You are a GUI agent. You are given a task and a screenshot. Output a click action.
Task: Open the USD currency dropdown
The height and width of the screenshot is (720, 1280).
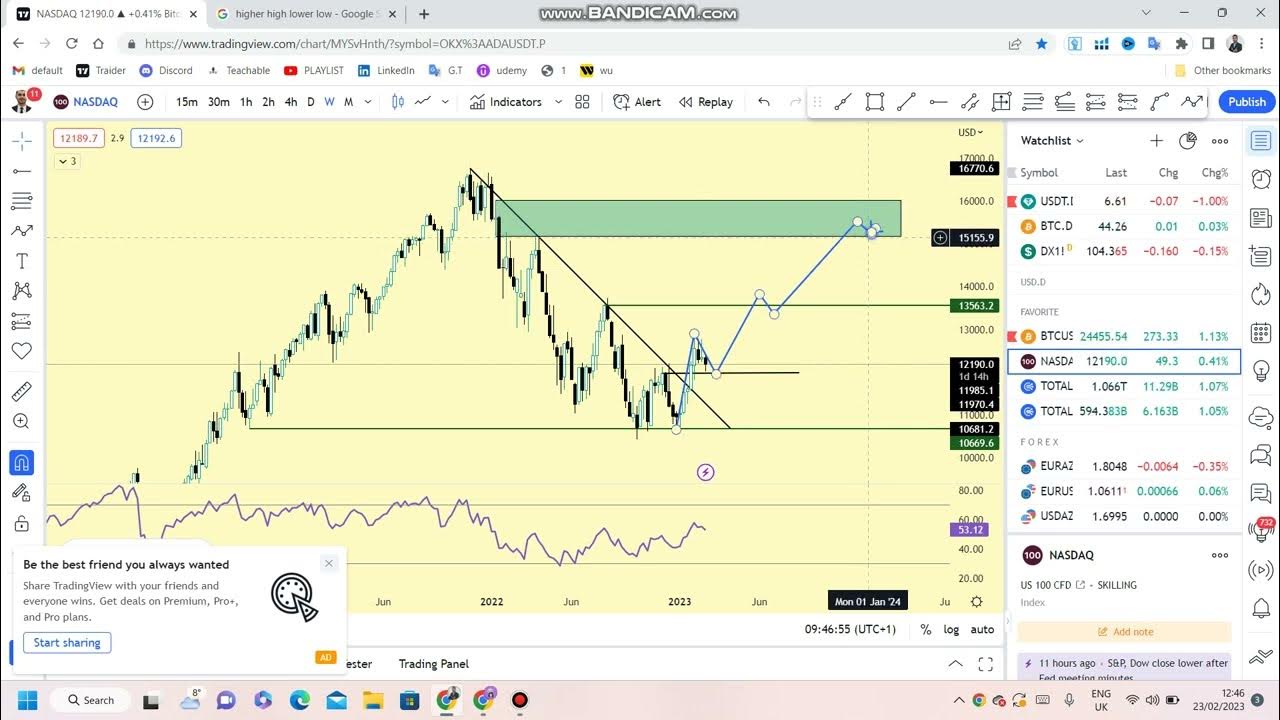click(971, 132)
